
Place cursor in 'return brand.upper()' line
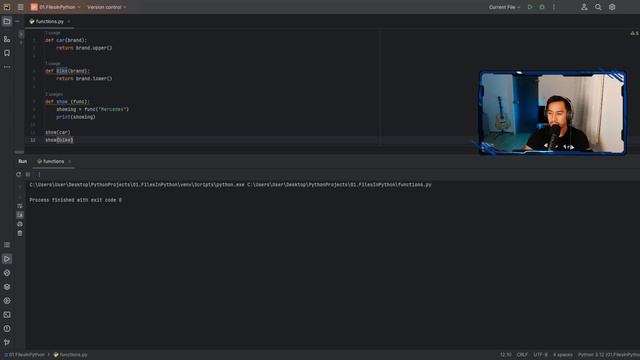point(84,48)
